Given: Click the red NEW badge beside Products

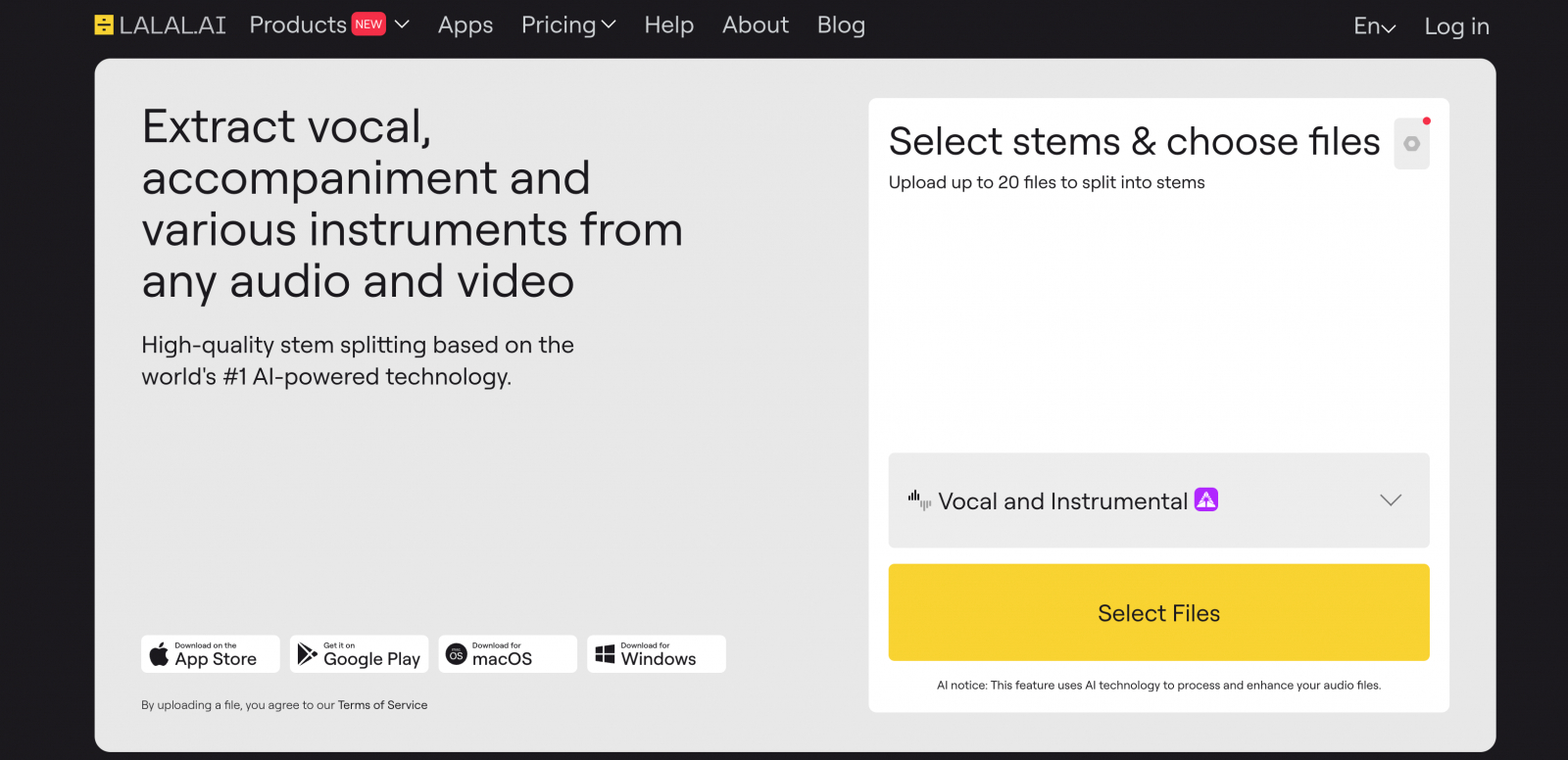Looking at the screenshot, I should pos(368,24).
